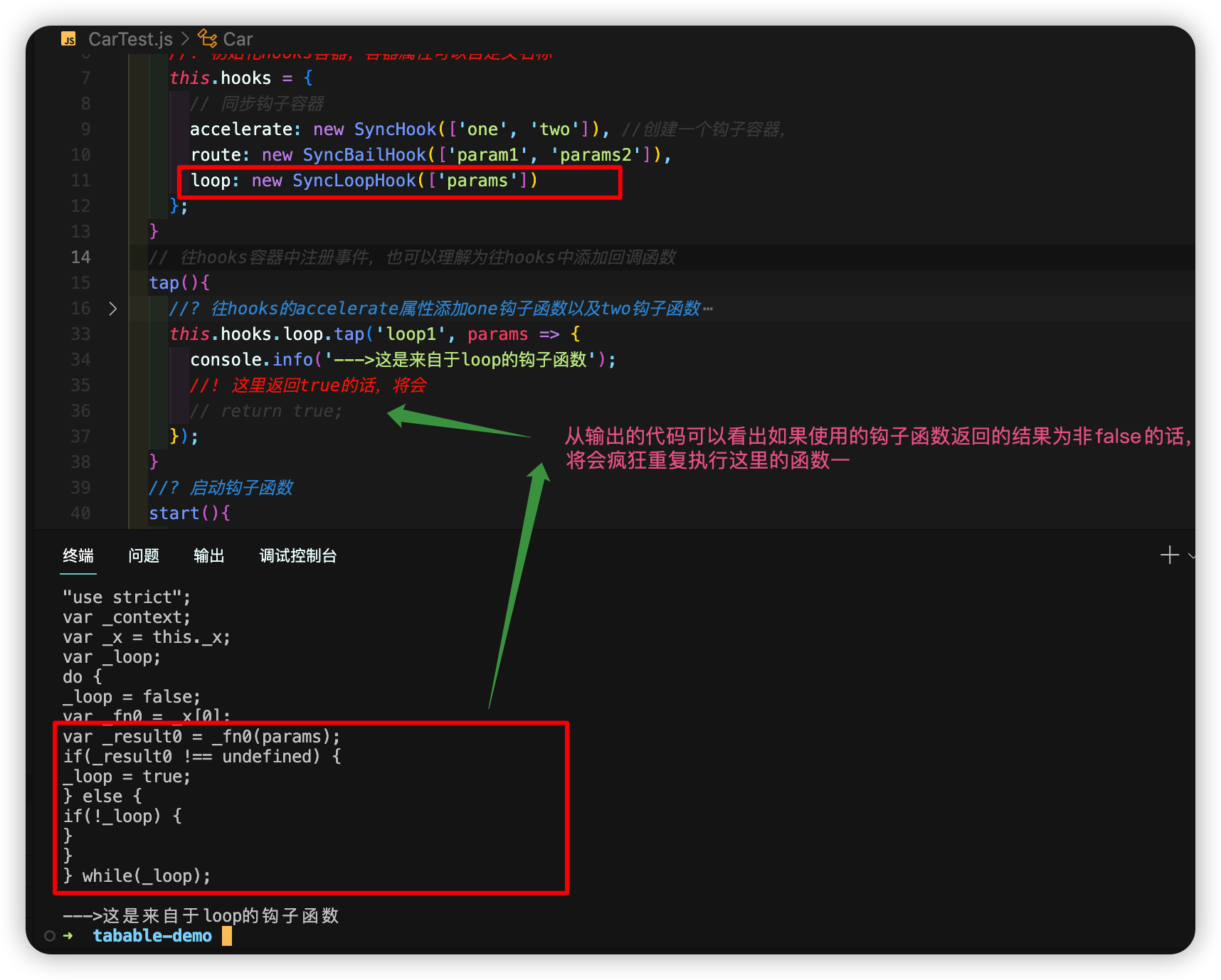Click the JS file icon in breadcrumb
Image resolution: width=1221 pixels, height=980 pixels.
tap(69, 39)
